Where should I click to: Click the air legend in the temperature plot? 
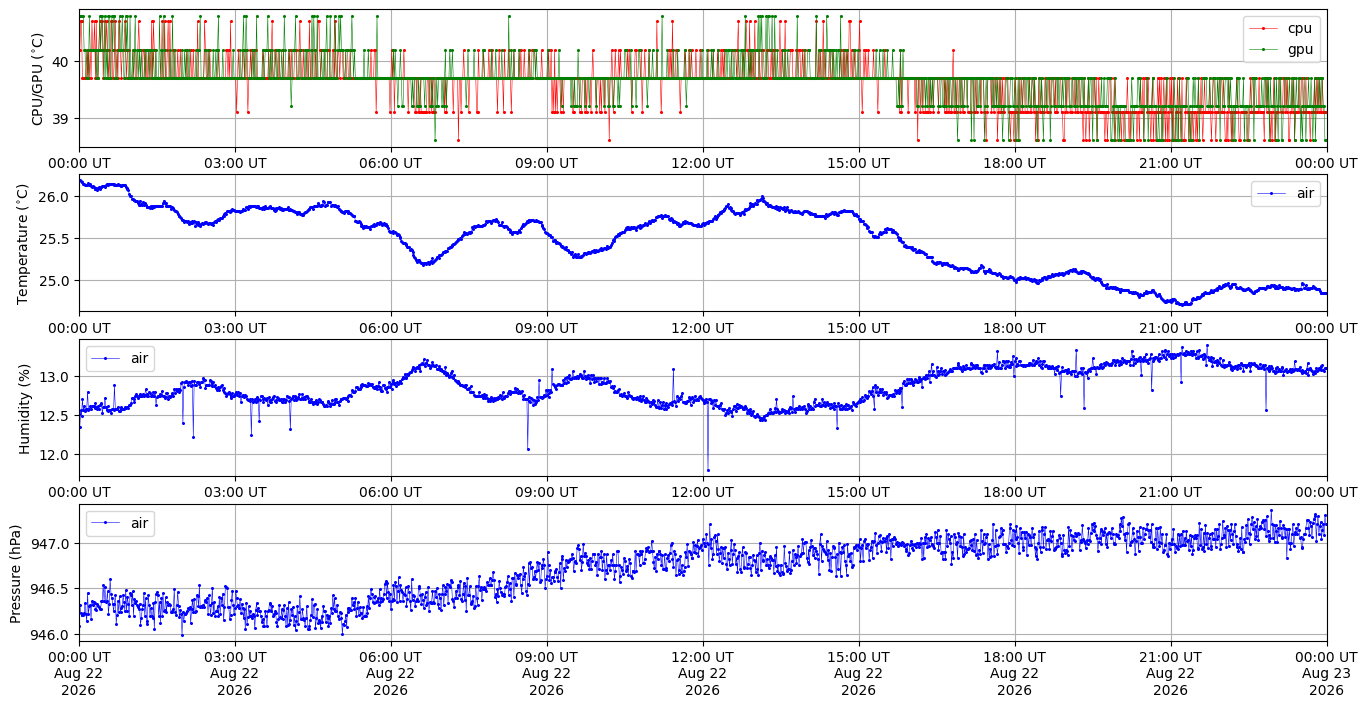[x=1285, y=194]
